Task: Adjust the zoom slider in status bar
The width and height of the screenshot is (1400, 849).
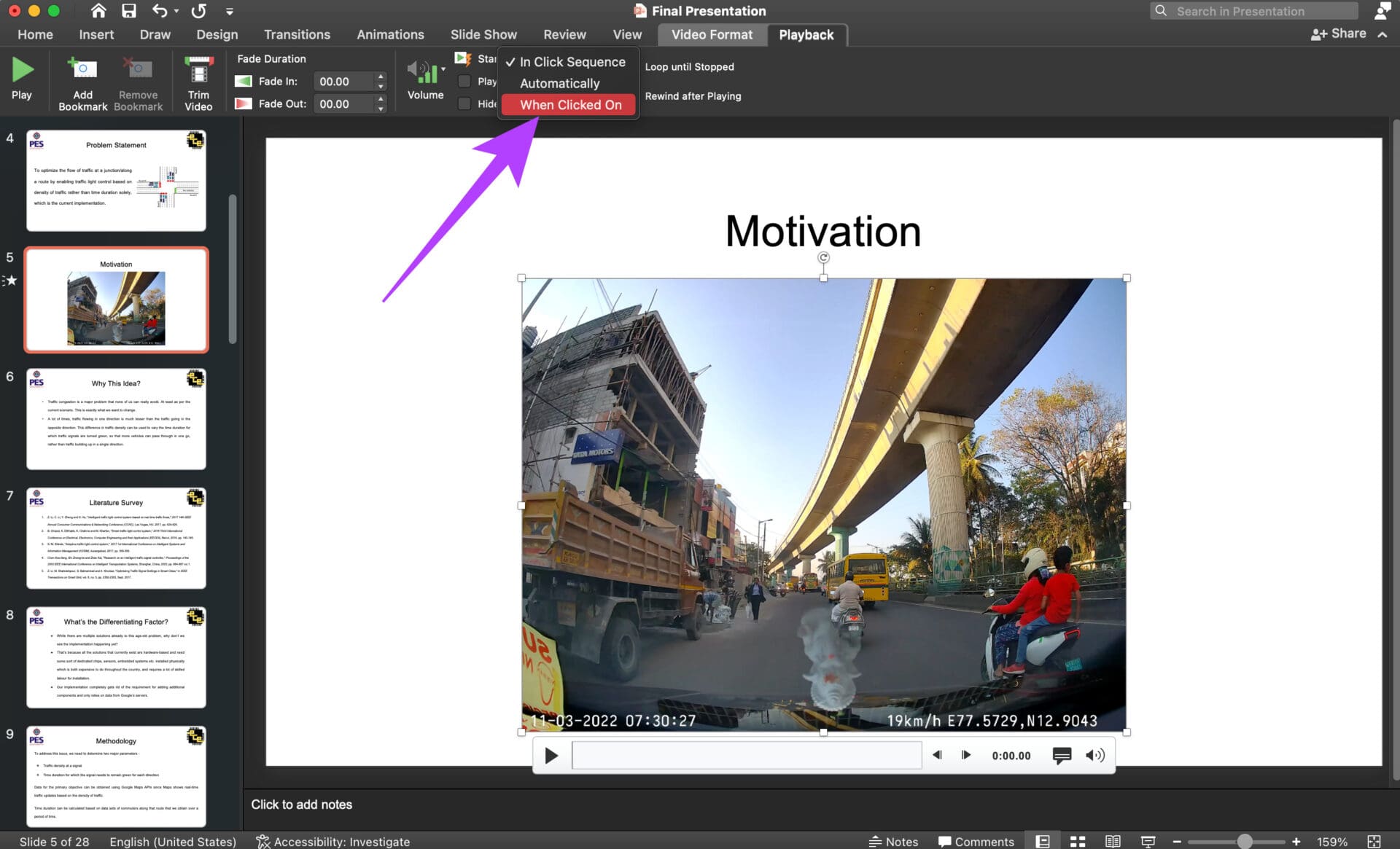Action: click(1245, 841)
